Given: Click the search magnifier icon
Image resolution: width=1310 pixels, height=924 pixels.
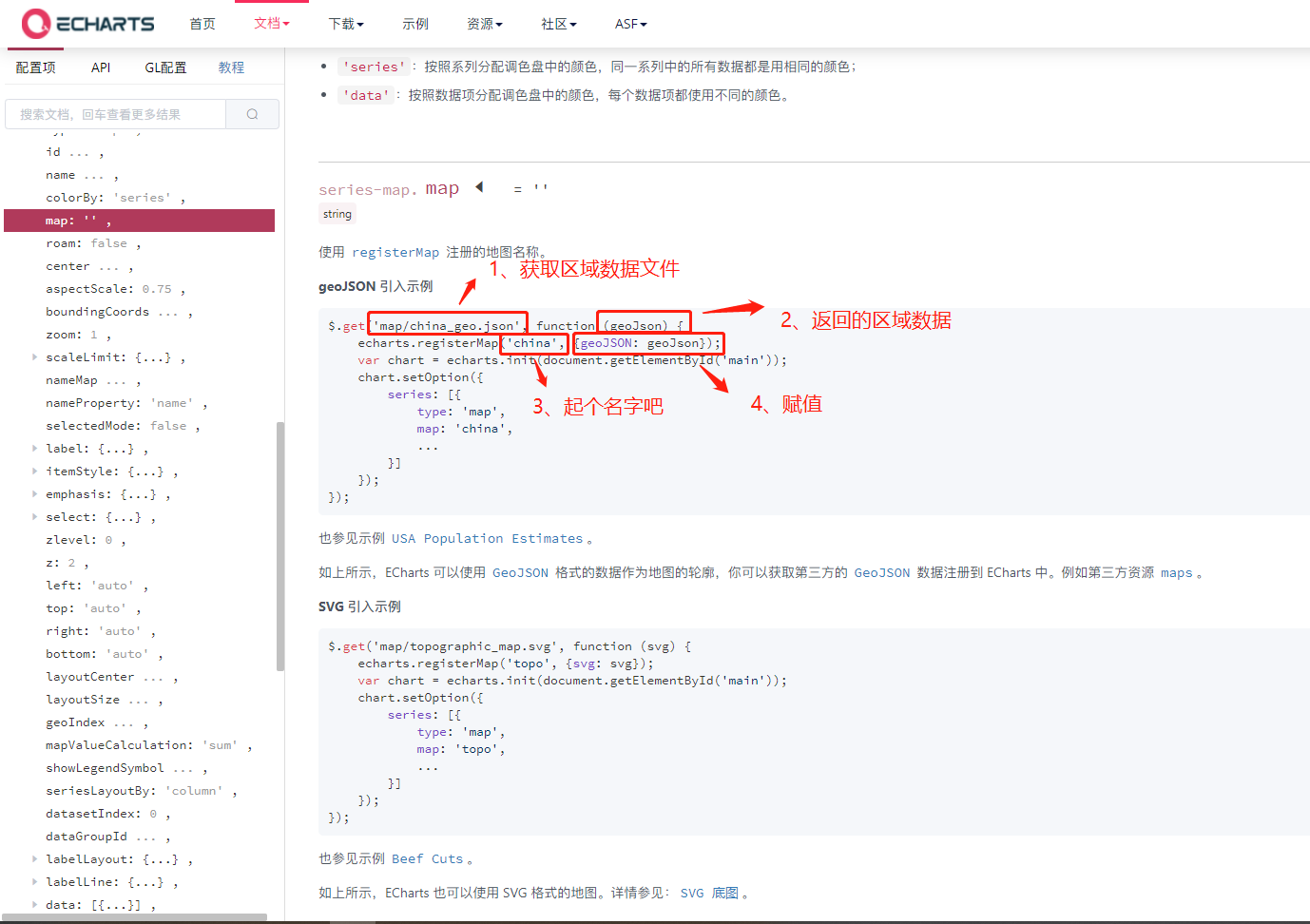Looking at the screenshot, I should 252,113.
